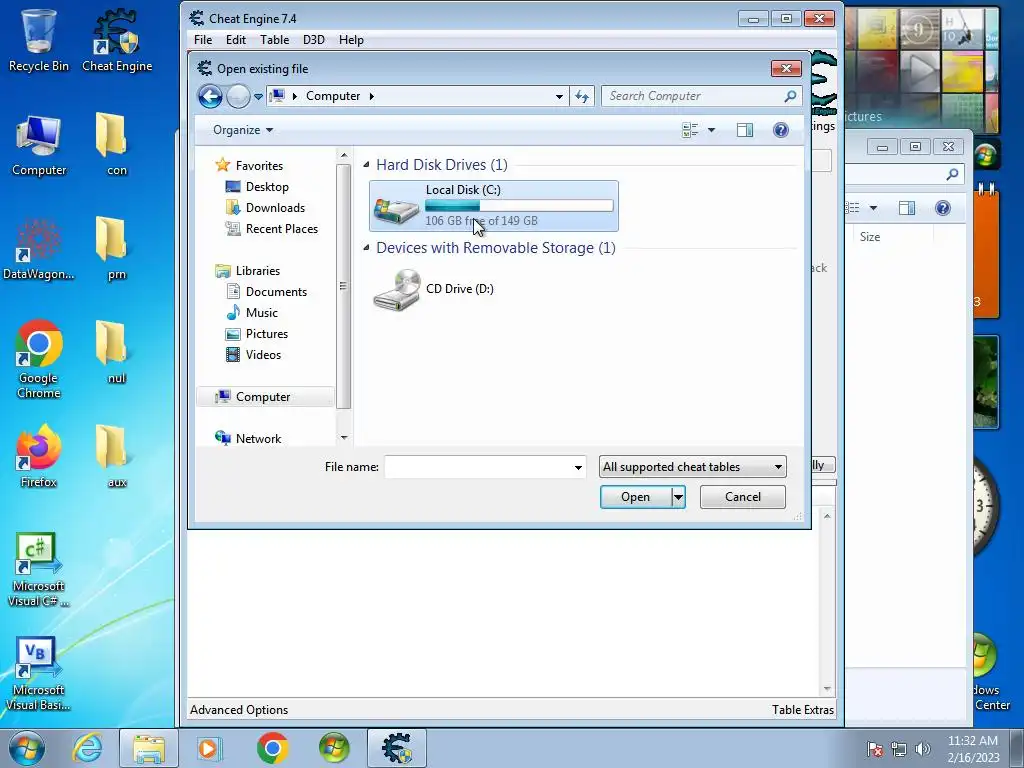Open the File menu in Cheat Engine
The image size is (1024, 768).
203,40
